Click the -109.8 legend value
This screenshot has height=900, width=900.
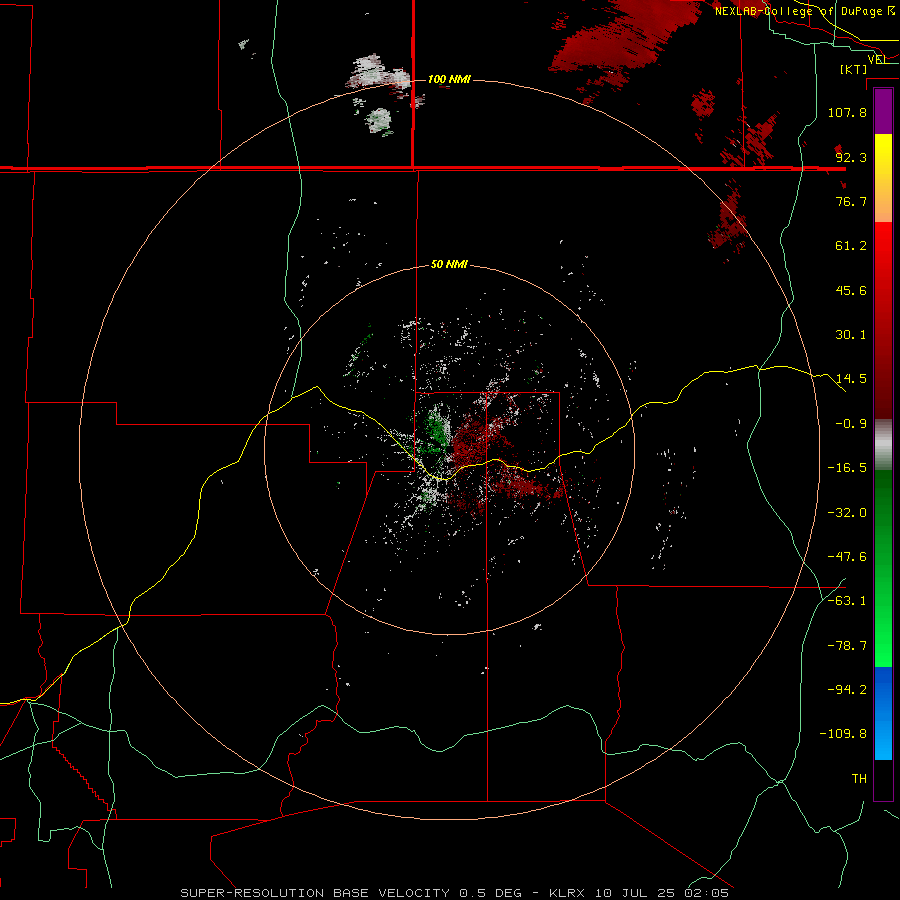(x=843, y=734)
